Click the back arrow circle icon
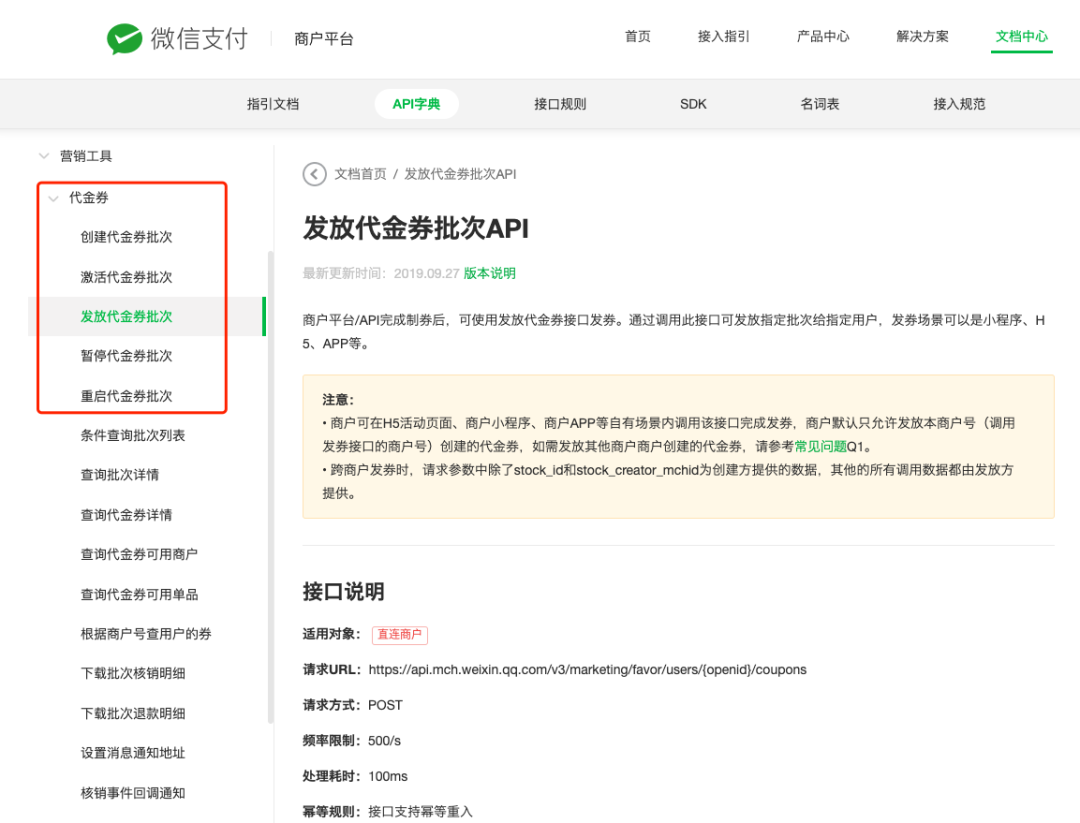The image size is (1080, 823). [x=314, y=174]
